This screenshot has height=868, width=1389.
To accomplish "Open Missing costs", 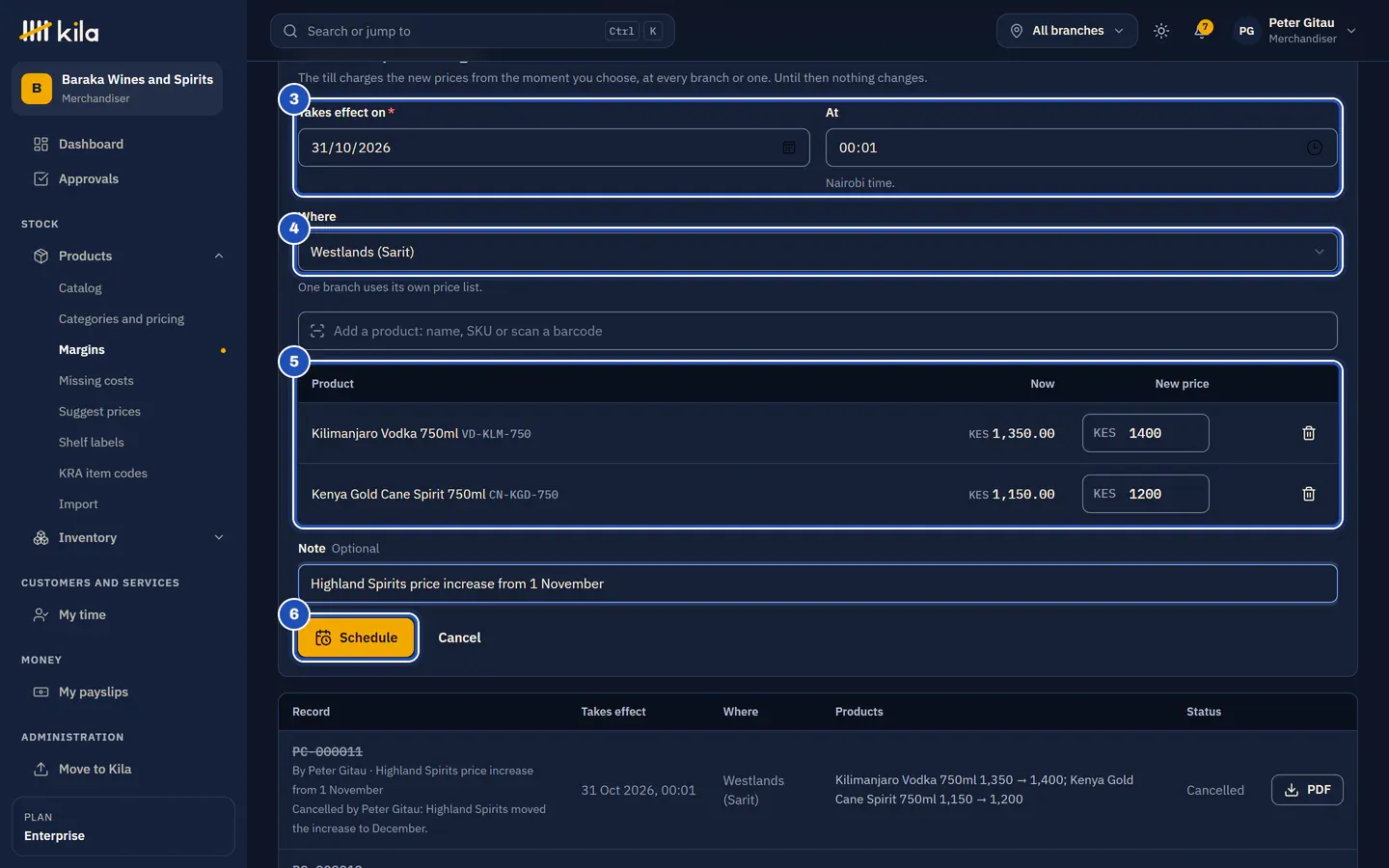I will tap(96, 380).
